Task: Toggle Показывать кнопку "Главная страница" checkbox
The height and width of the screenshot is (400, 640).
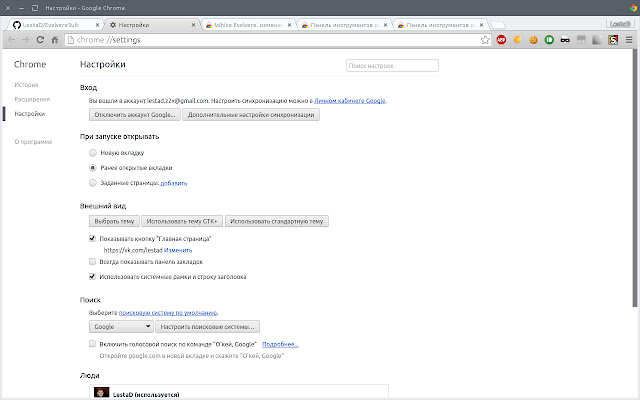Action: [92, 238]
